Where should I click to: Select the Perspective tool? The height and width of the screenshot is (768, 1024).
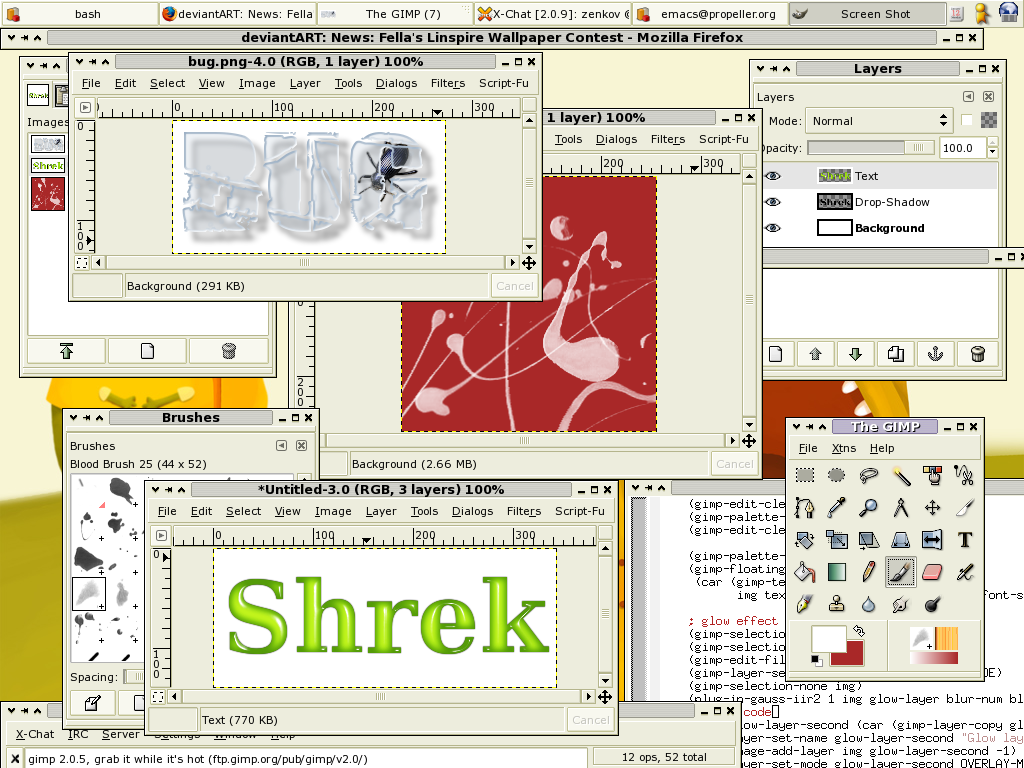point(901,540)
